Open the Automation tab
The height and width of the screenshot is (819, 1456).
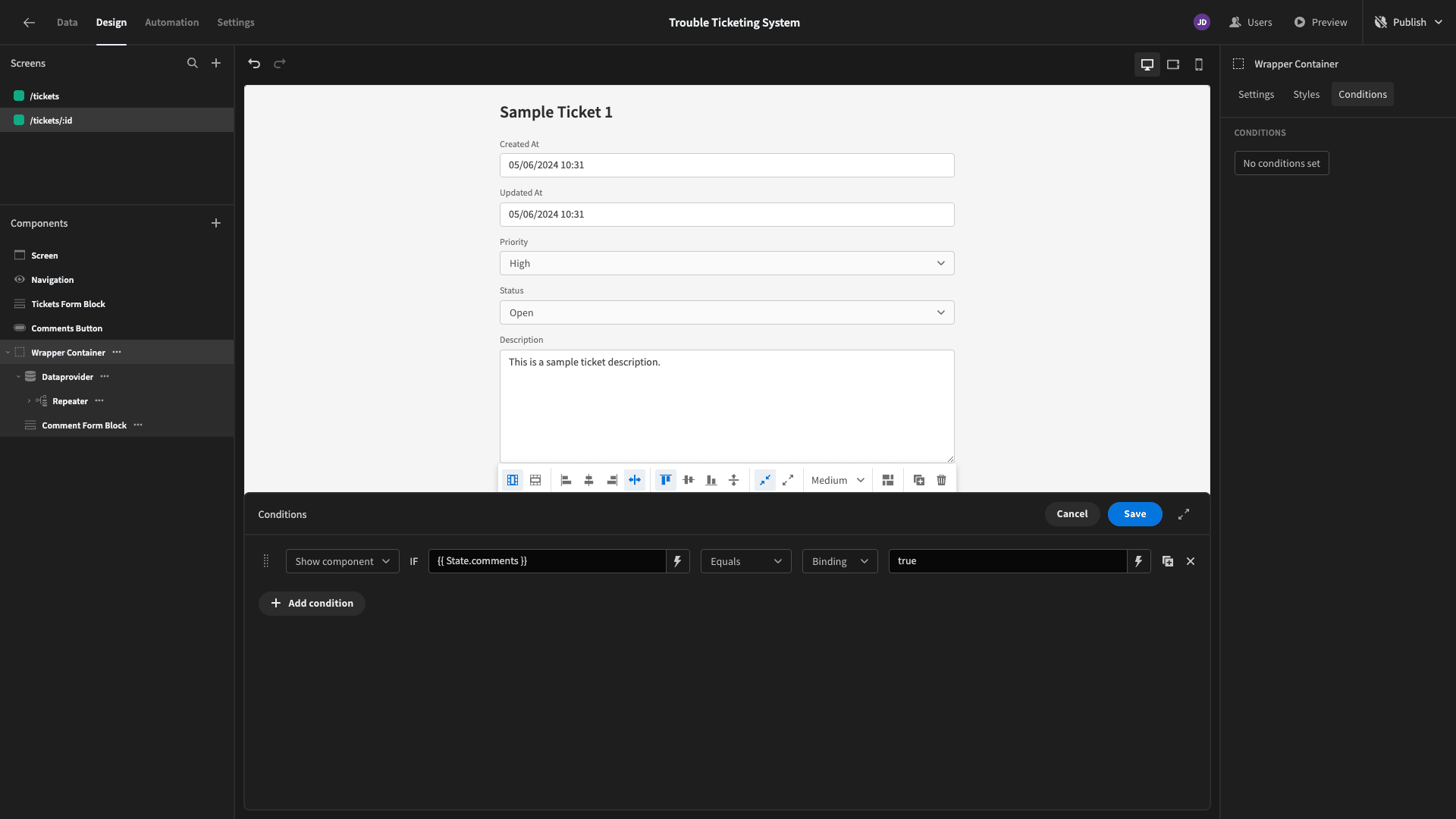(172, 23)
